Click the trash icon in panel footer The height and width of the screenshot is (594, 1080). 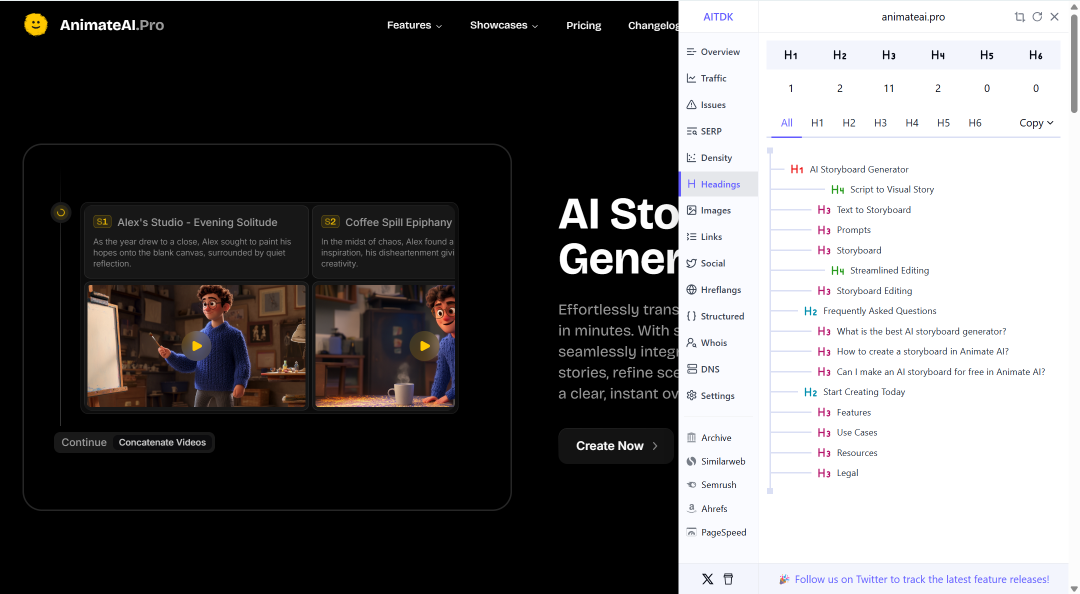pos(728,579)
